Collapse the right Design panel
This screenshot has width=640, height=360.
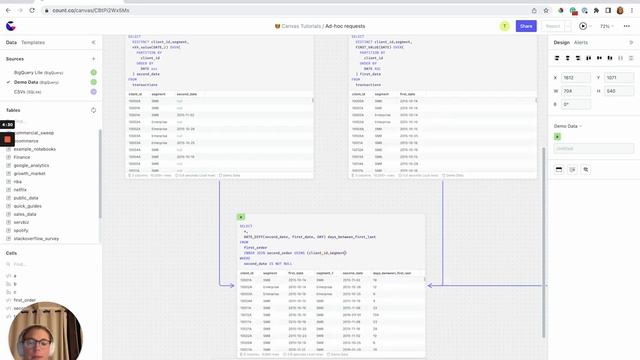coord(631,42)
